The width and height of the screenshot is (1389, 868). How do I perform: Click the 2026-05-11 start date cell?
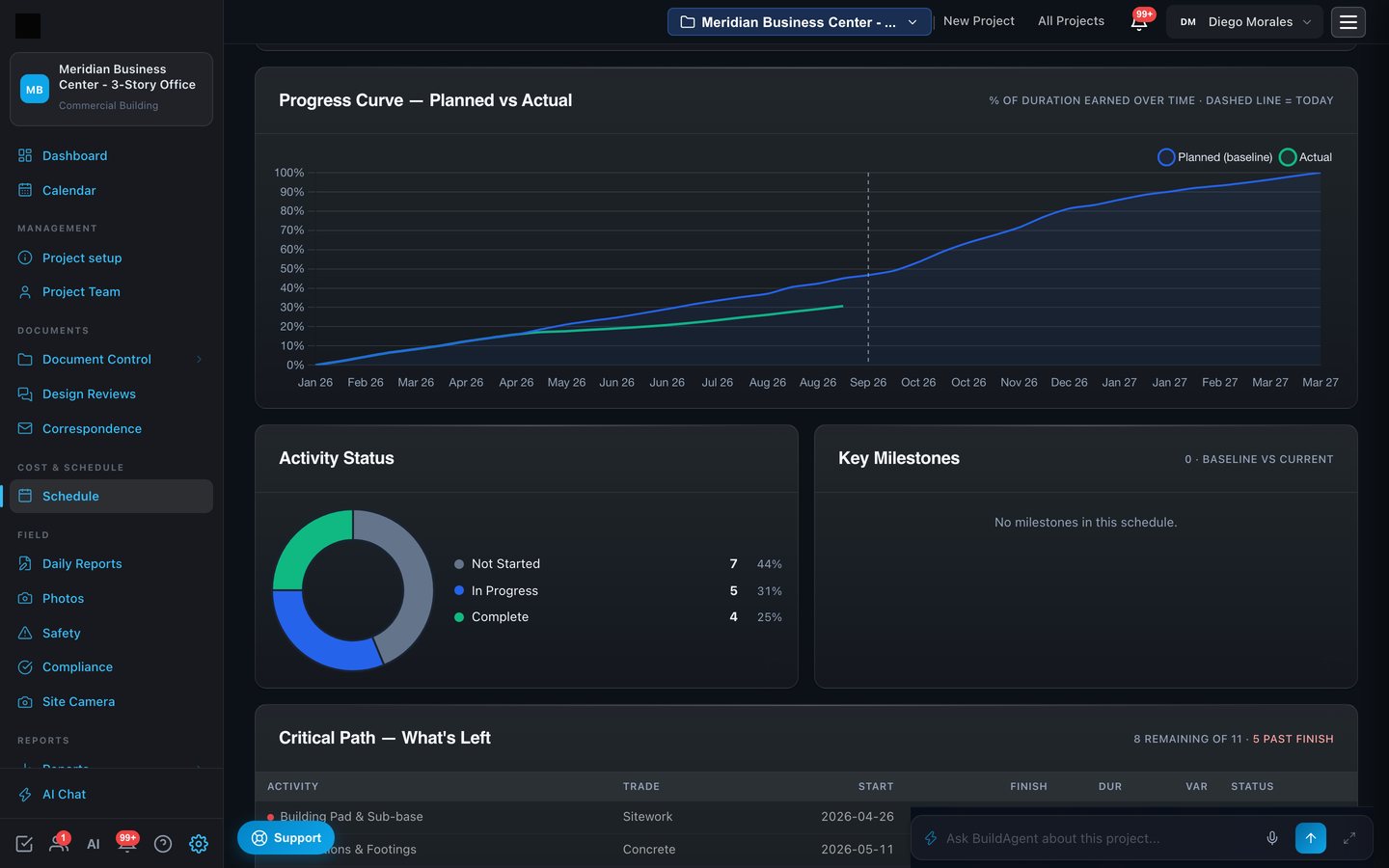(x=857, y=850)
